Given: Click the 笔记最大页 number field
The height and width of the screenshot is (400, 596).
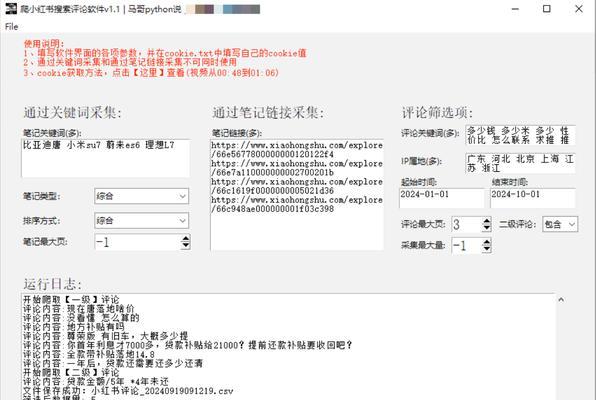Looking at the screenshot, I should [x=138, y=242].
